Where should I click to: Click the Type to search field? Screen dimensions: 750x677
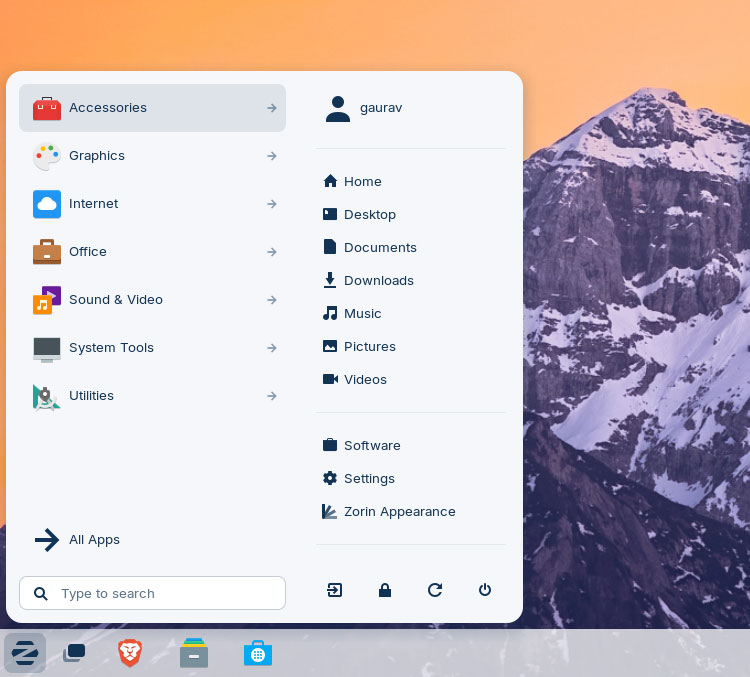pyautogui.click(x=153, y=593)
